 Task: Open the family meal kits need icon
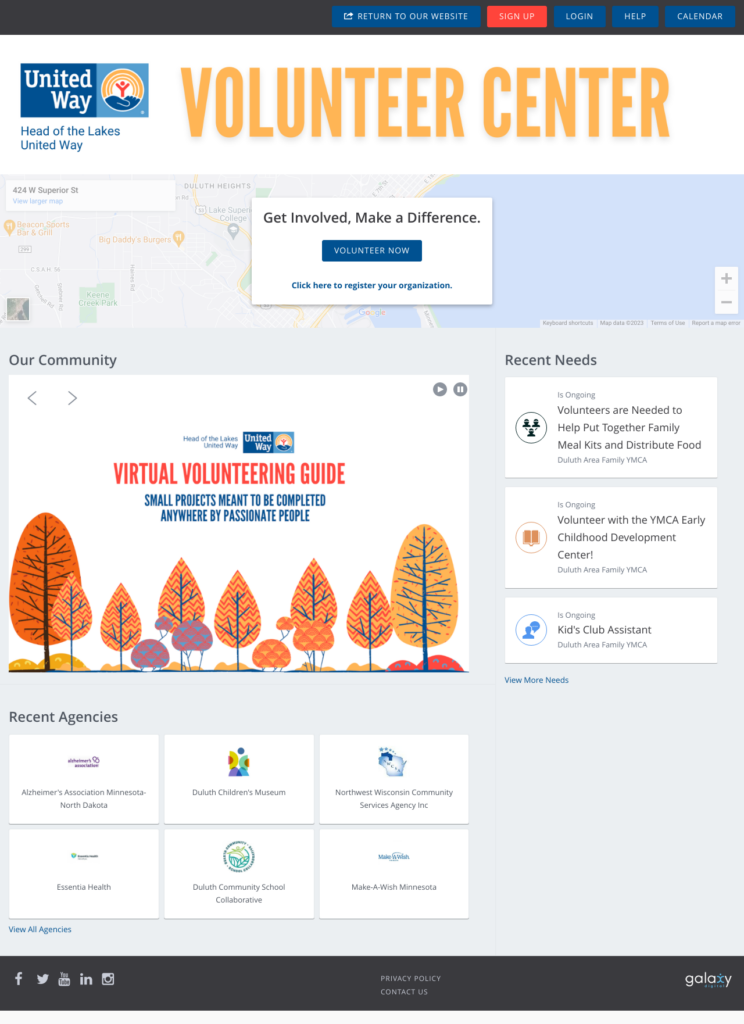pos(531,428)
